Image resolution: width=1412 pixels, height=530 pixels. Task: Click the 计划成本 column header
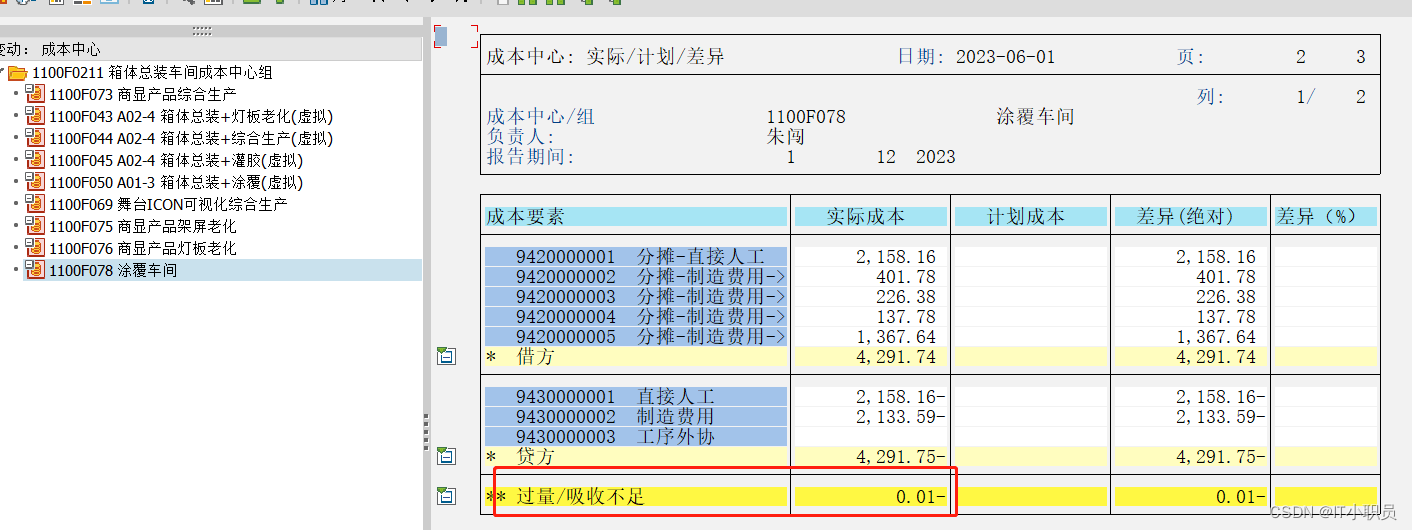1030,216
